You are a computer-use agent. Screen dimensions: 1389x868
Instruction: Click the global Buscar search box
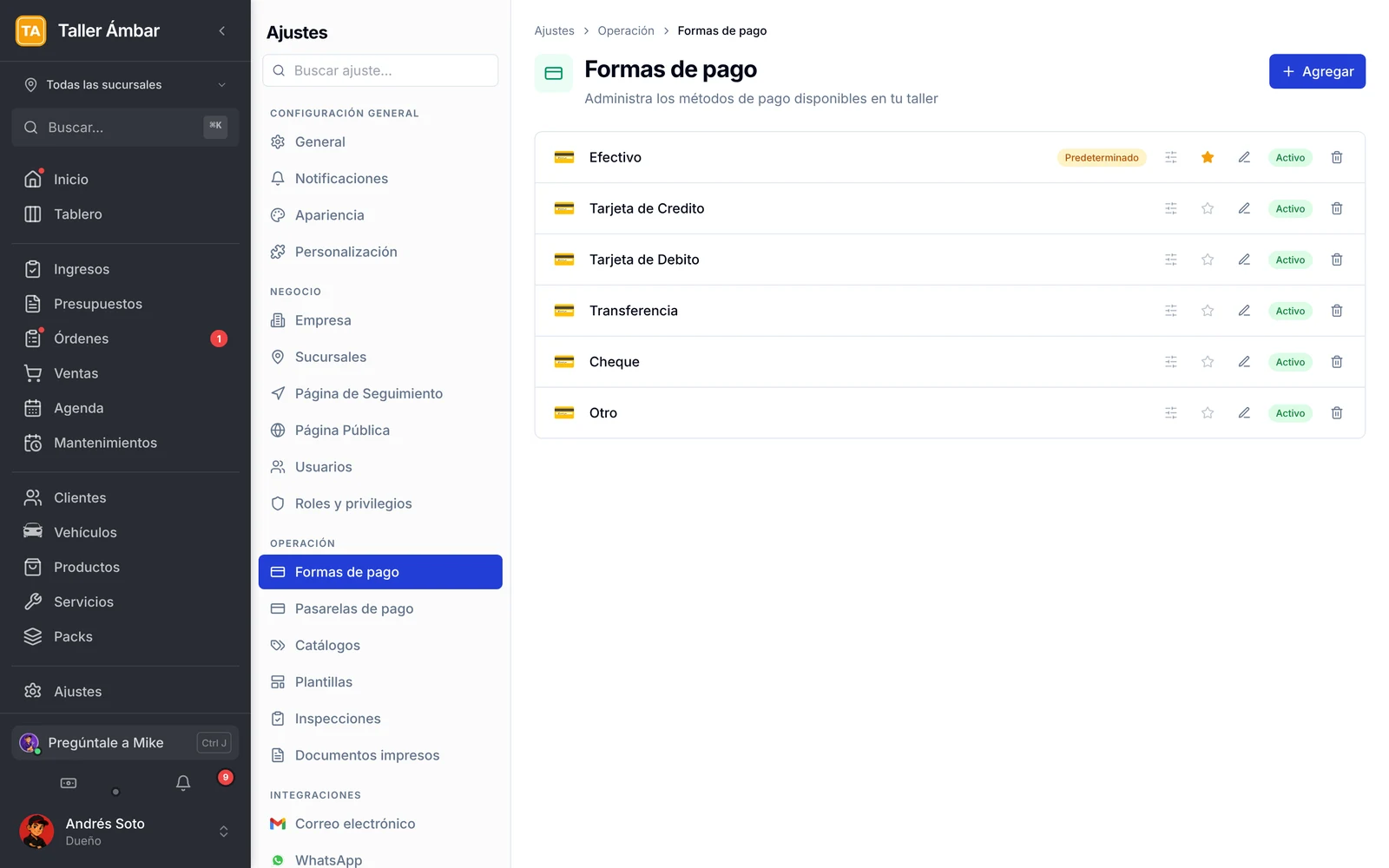click(125, 127)
